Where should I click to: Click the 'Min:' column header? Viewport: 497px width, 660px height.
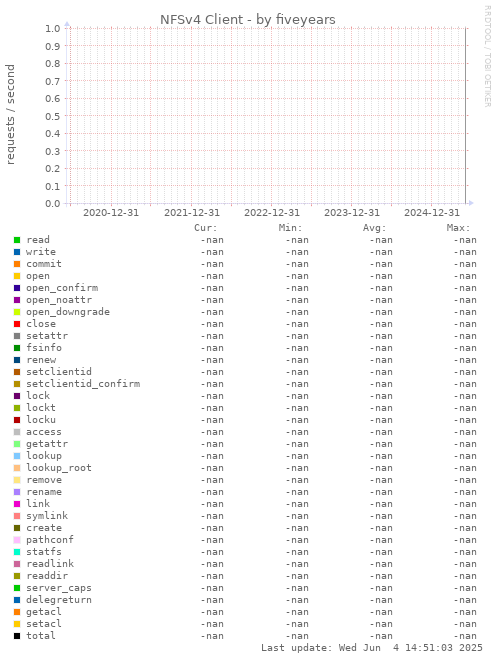pyautogui.click(x=290, y=228)
